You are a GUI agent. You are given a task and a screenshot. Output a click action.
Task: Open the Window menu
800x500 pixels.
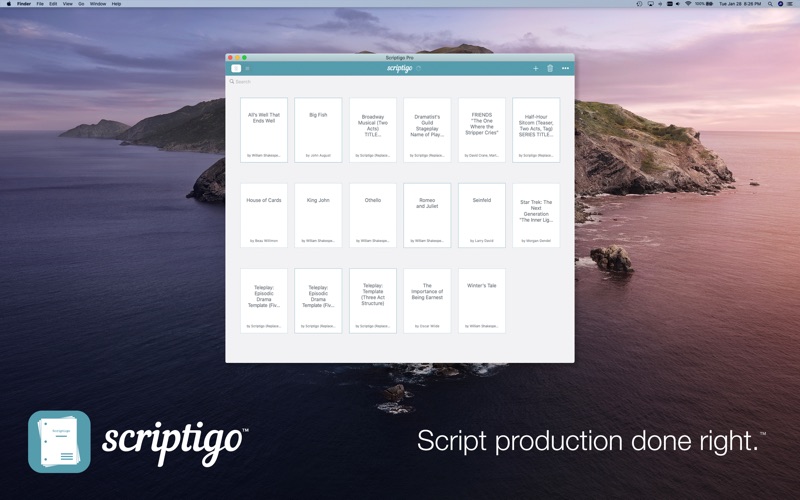coord(98,4)
